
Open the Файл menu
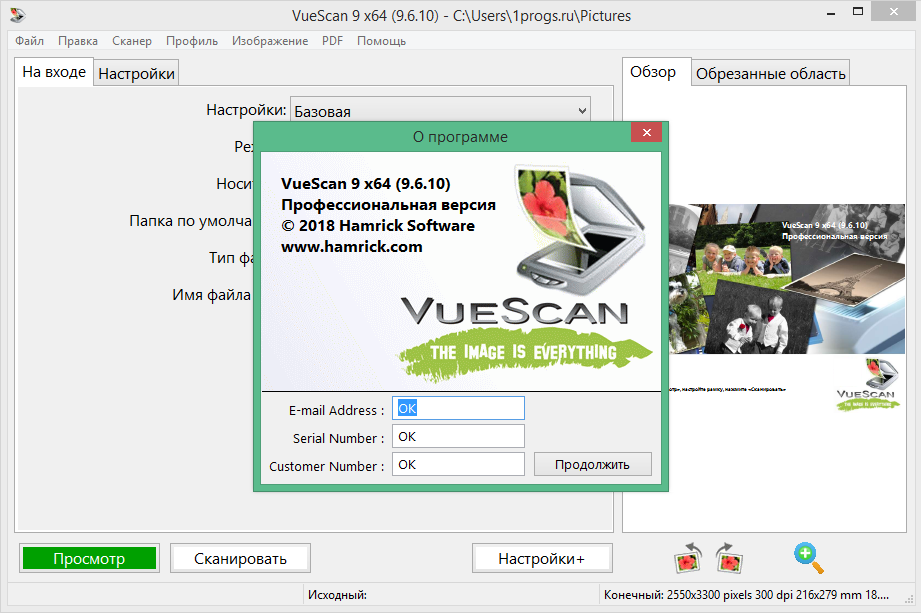pos(28,41)
